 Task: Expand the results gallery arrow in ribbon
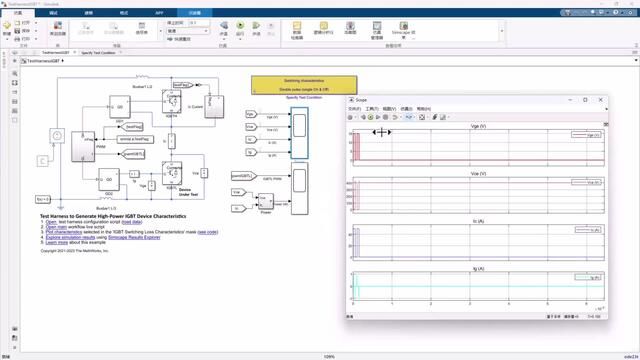pos(502,31)
